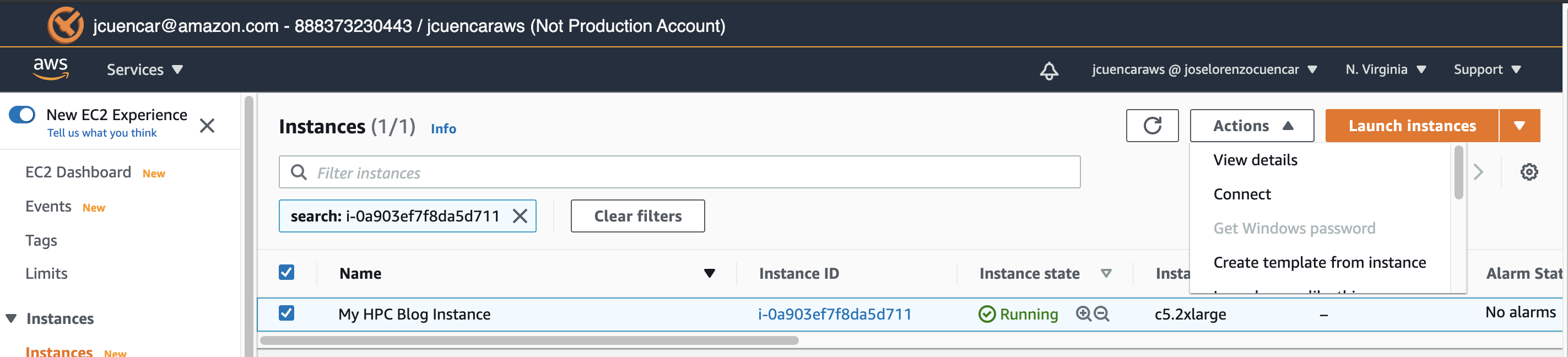Uncheck the My HPC Blog Instance row
The width and height of the screenshot is (1568, 357).
click(286, 313)
